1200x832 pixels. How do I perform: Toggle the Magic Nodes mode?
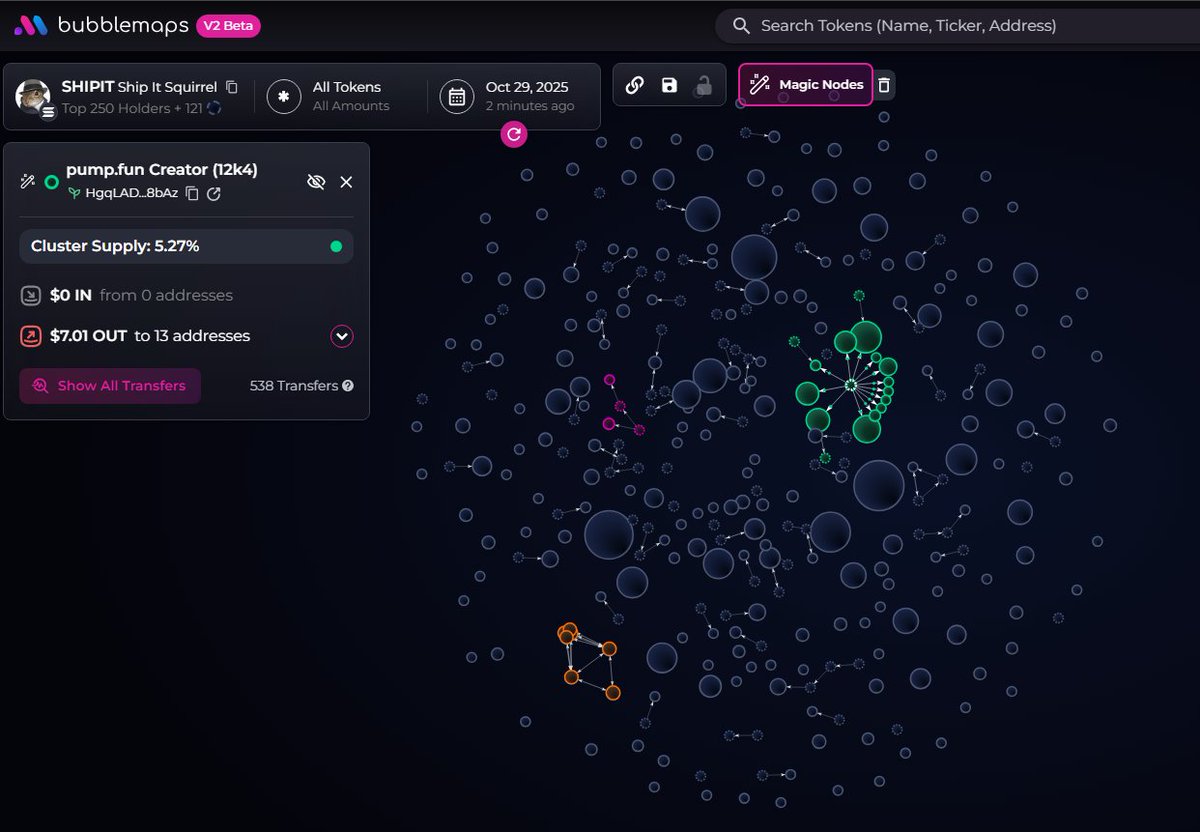(x=805, y=85)
